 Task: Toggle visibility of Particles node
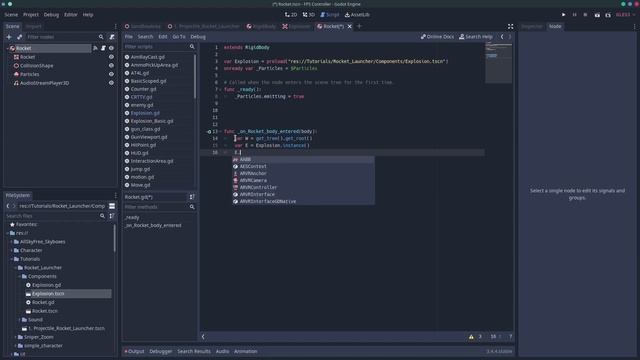pyautogui.click(x=111, y=74)
